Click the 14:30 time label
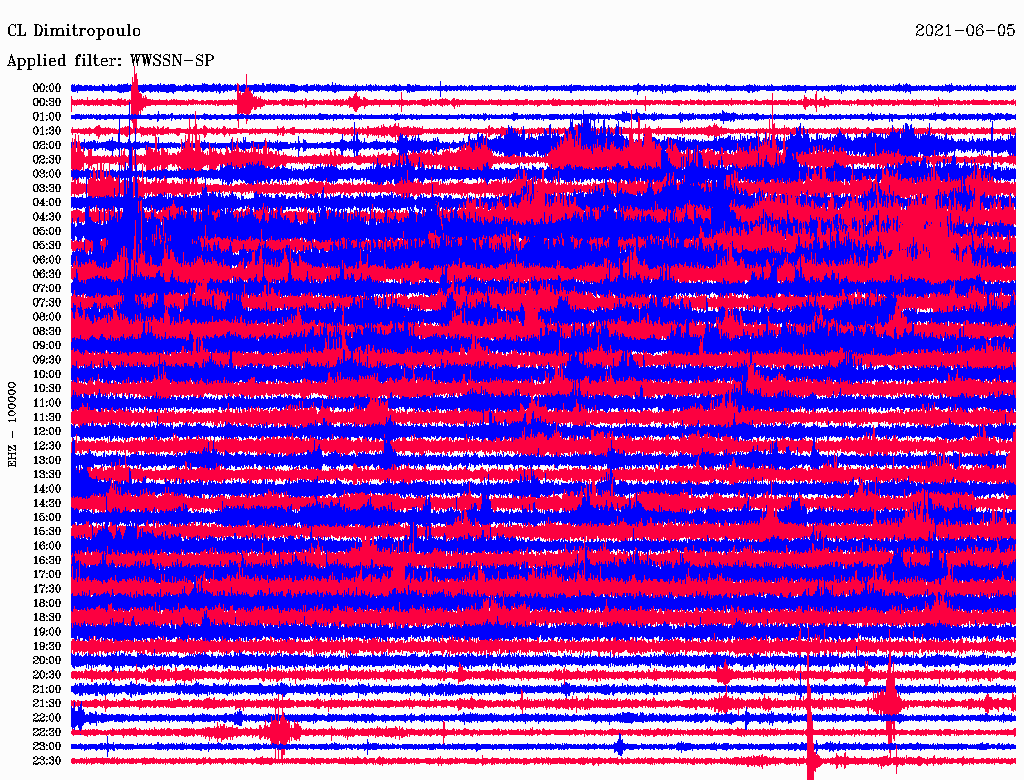Viewport: 1024px width, 780px height. (47, 503)
